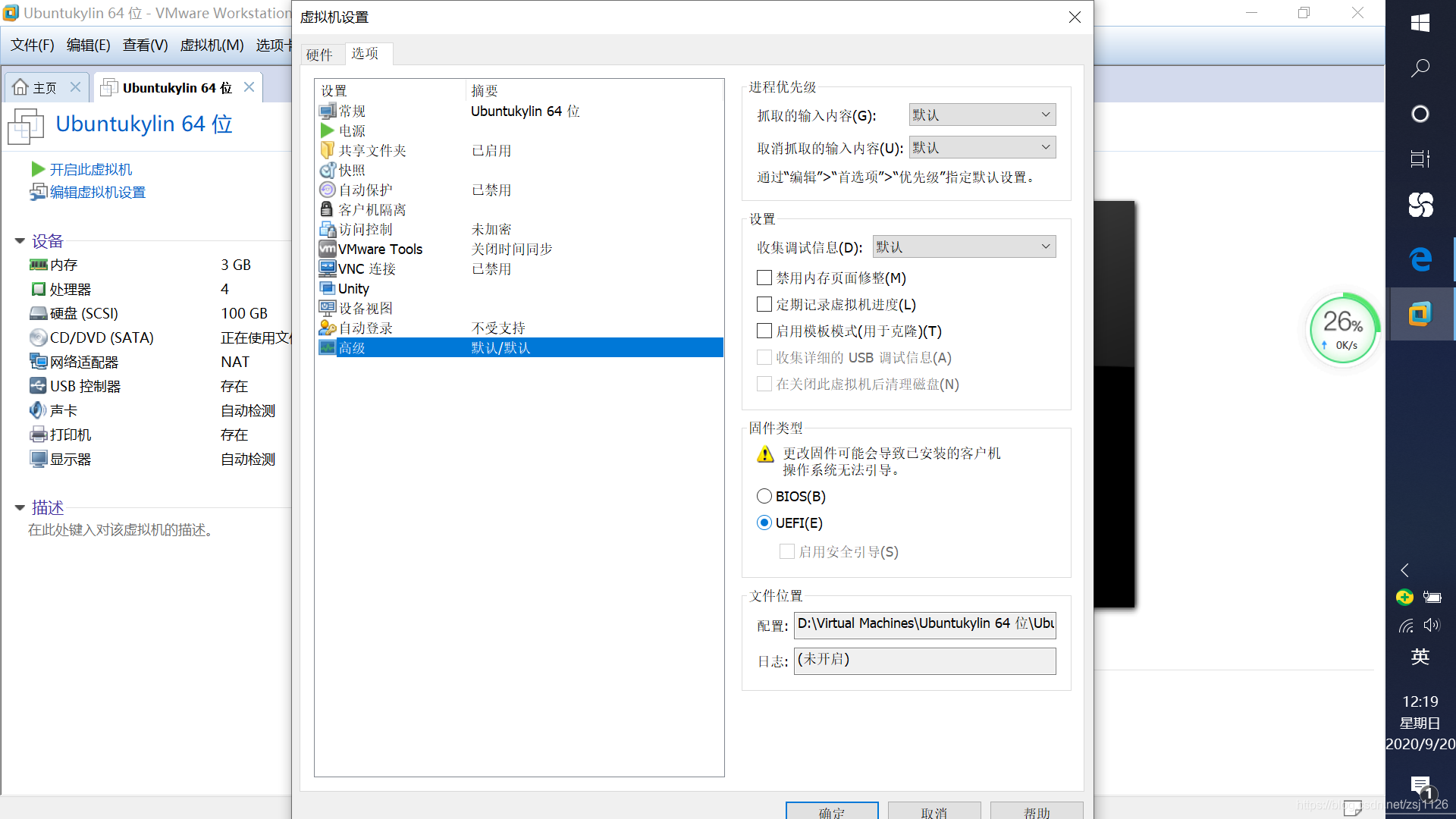Image resolution: width=1456 pixels, height=819 pixels.
Task: Select the 访问控制 access control icon
Action: 328,229
